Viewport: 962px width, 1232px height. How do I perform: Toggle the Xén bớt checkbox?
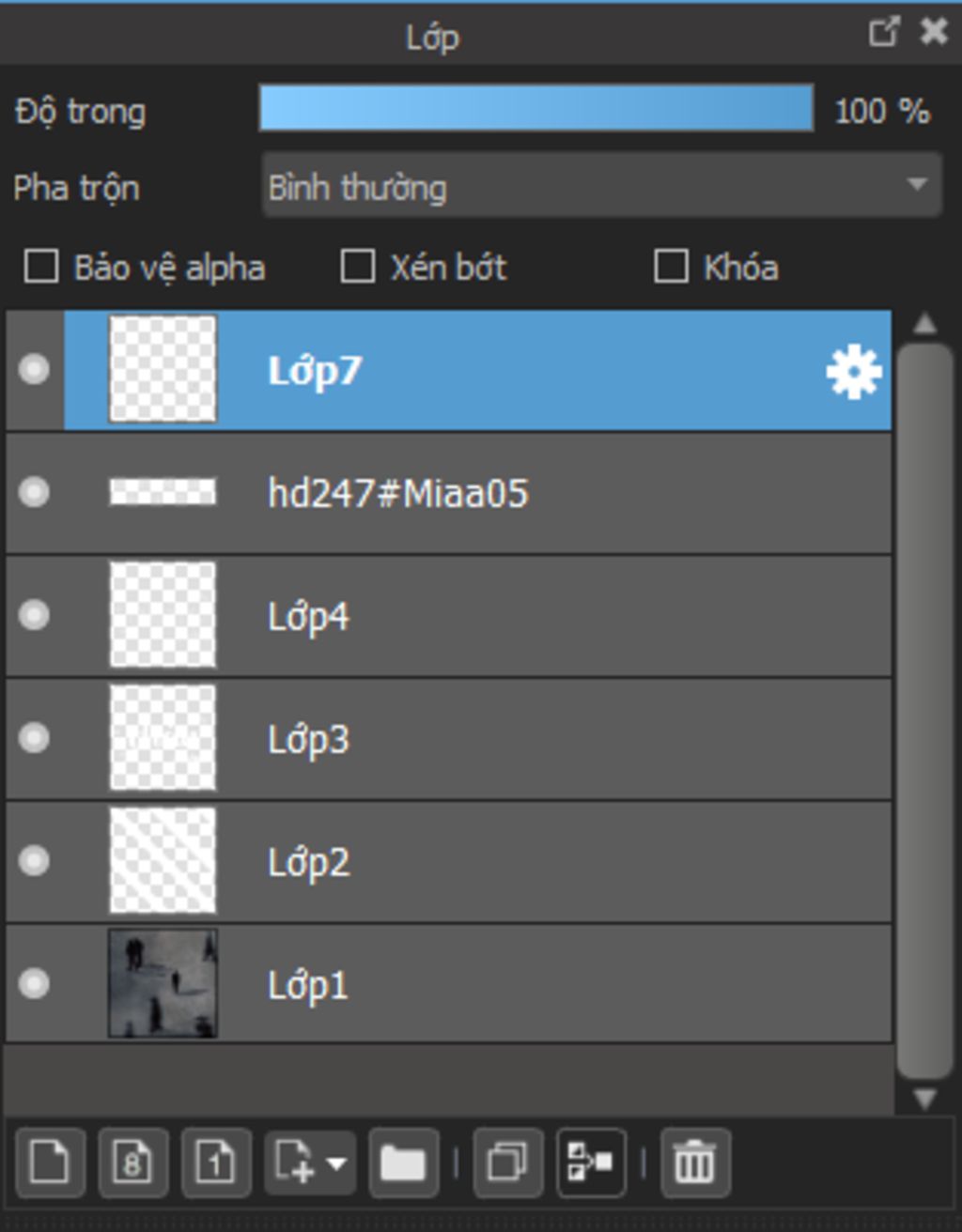click(357, 267)
